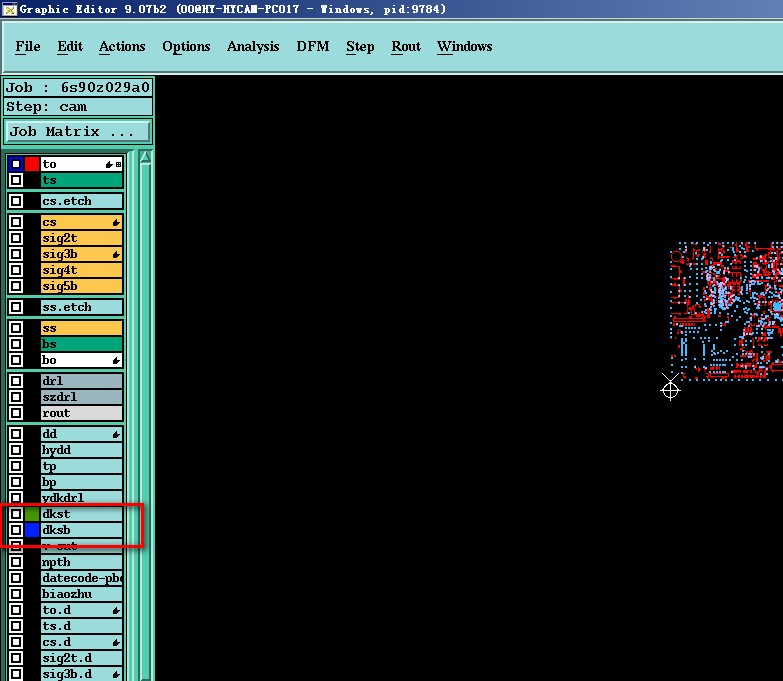783x681 pixels.
Task: Toggle the ss.etch layer checkbox
Action: point(16,307)
